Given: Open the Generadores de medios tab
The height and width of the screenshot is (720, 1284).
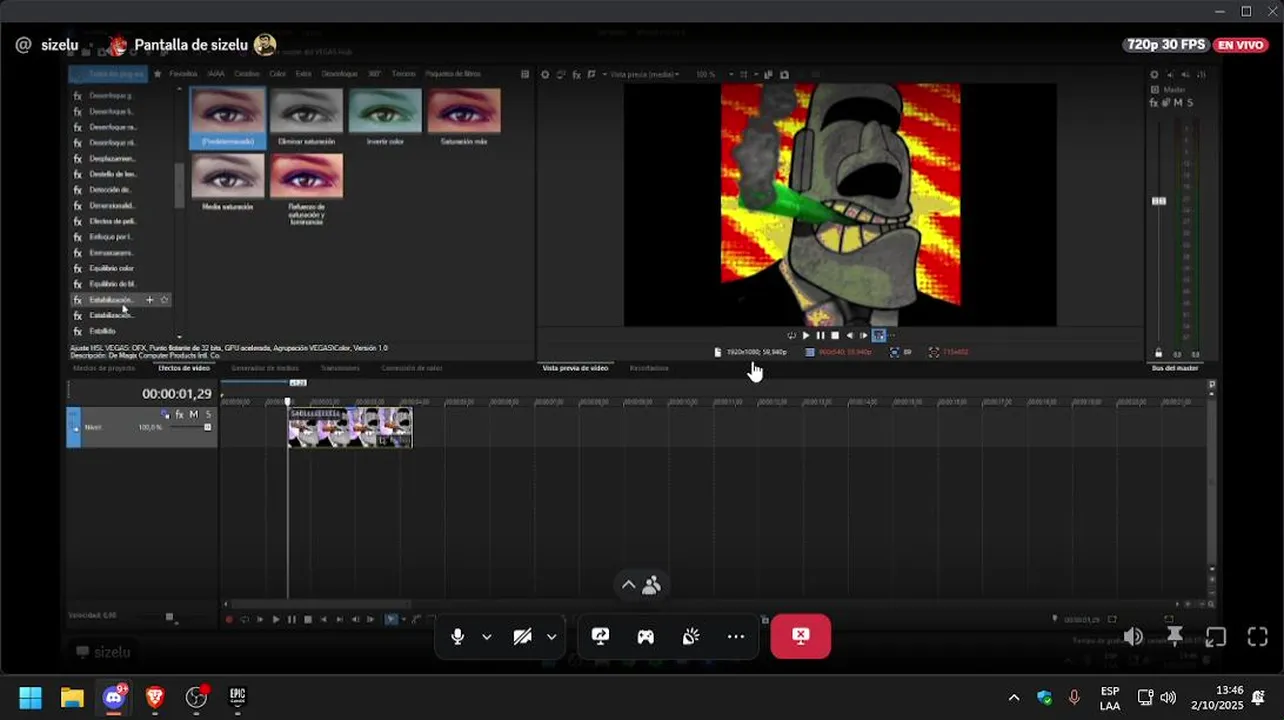Looking at the screenshot, I should click(265, 368).
